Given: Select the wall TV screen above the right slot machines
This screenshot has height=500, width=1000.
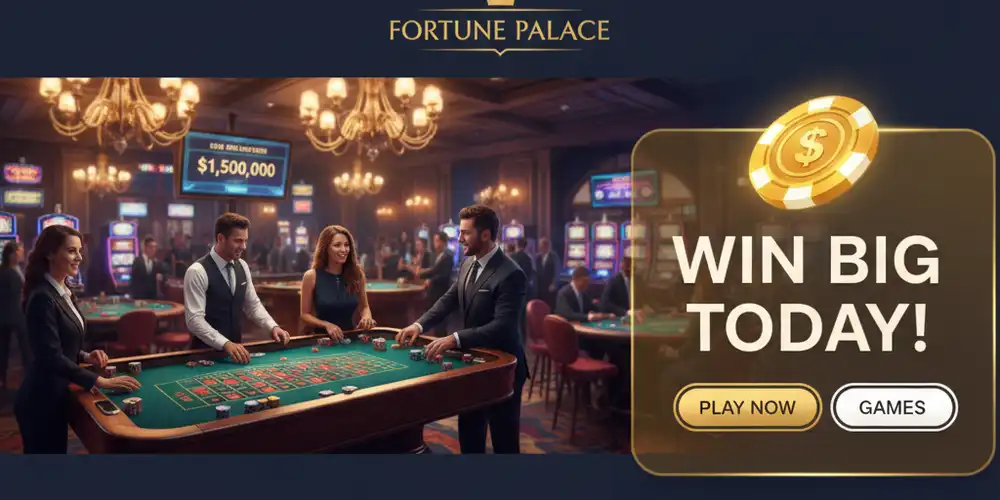Looking at the screenshot, I should [624, 189].
